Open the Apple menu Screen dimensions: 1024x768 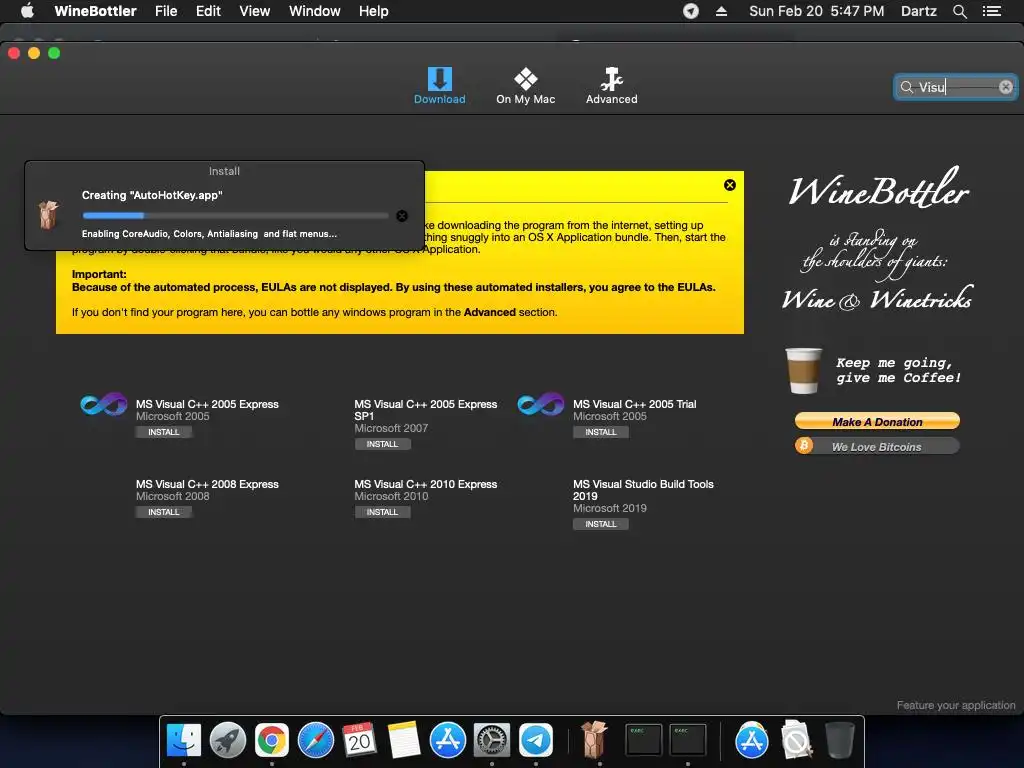[27, 11]
